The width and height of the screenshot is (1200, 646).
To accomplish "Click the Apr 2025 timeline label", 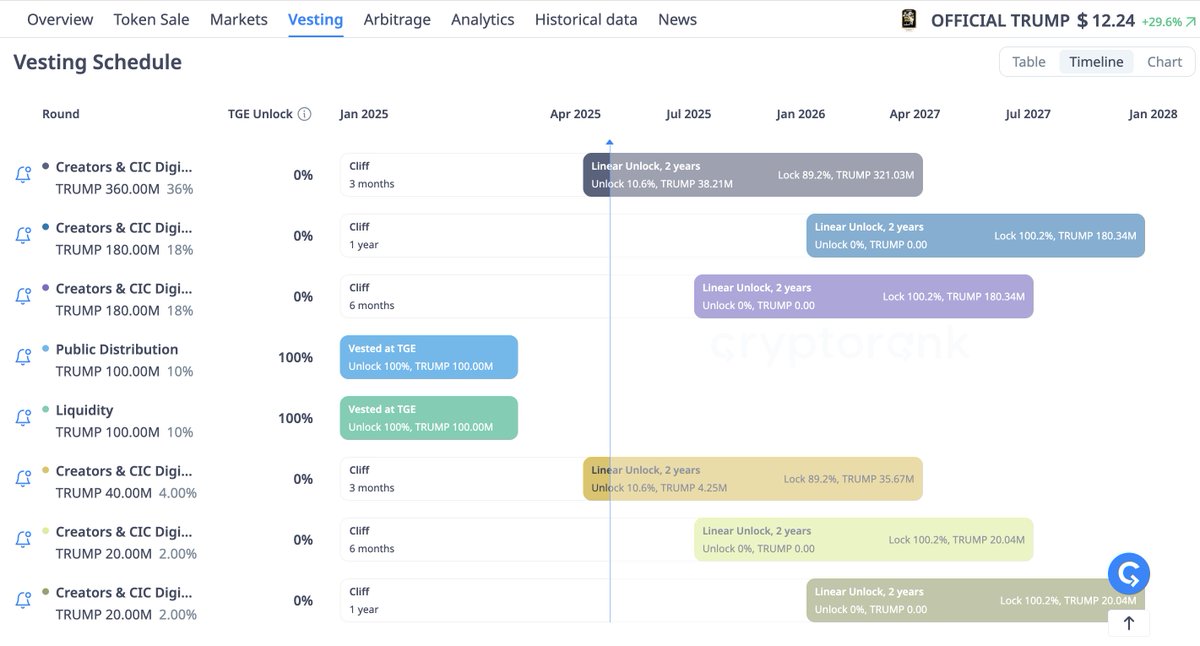I will tap(575, 114).
